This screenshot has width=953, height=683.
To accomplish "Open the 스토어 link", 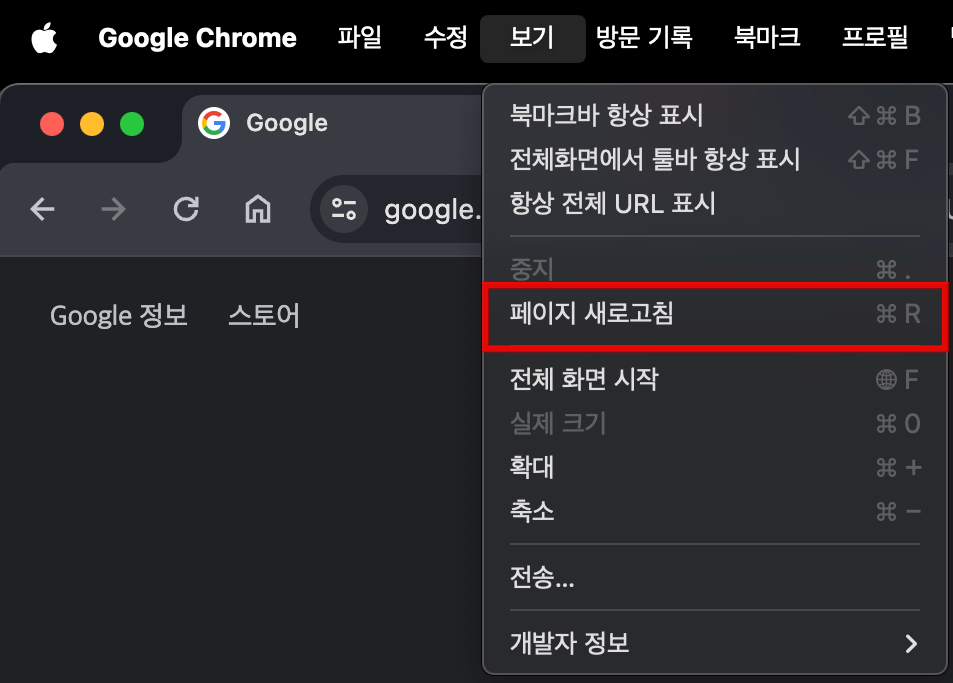I will [264, 315].
